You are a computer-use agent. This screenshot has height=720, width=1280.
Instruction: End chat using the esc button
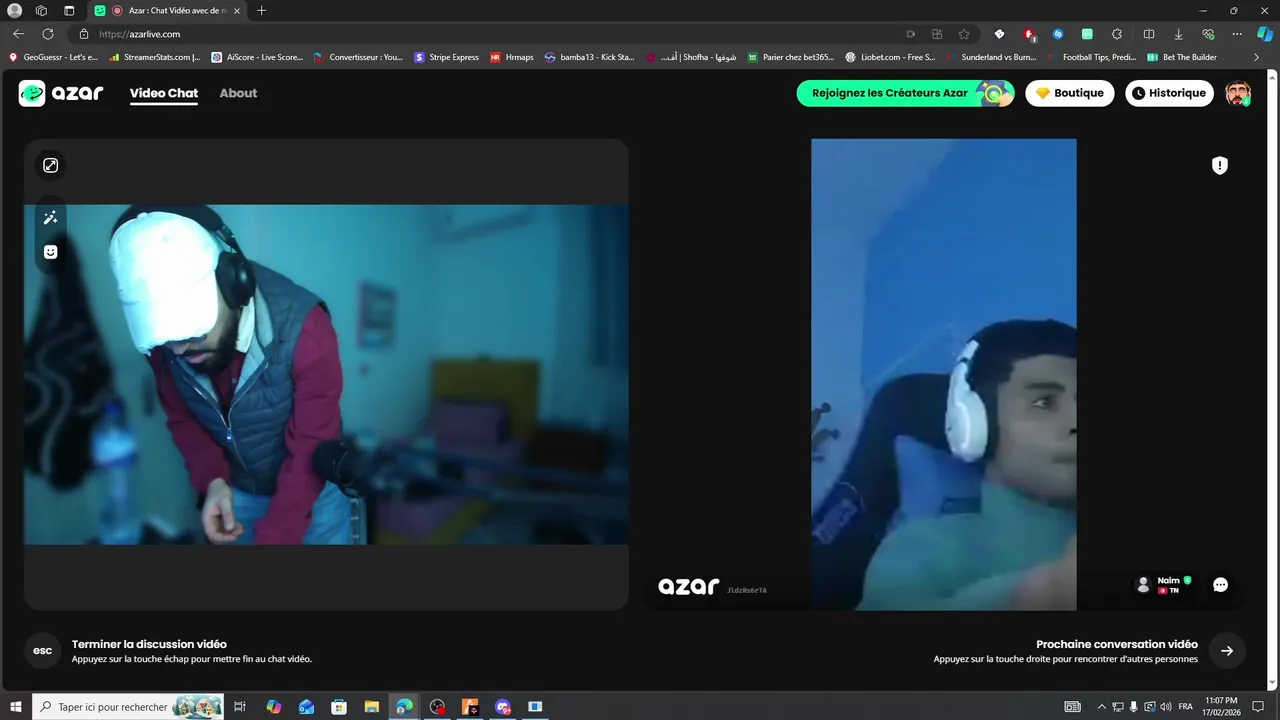tap(43, 651)
